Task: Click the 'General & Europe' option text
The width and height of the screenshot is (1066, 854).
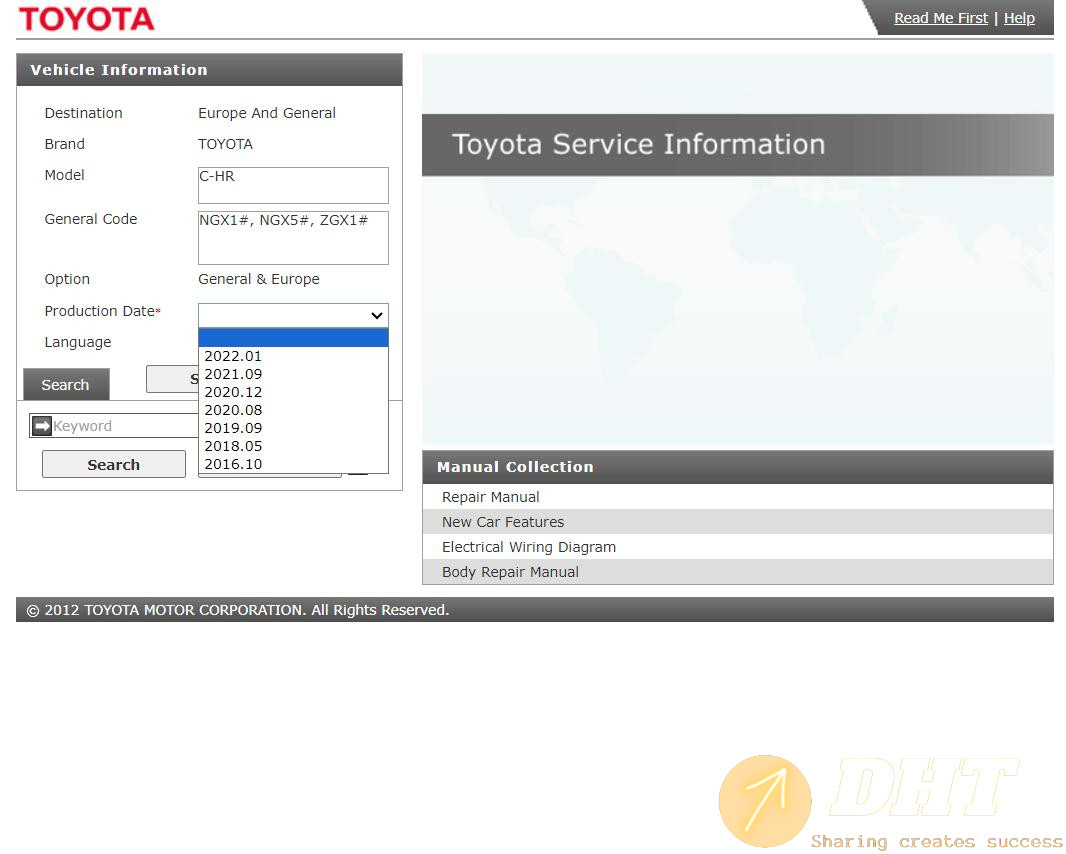Action: 258,279
